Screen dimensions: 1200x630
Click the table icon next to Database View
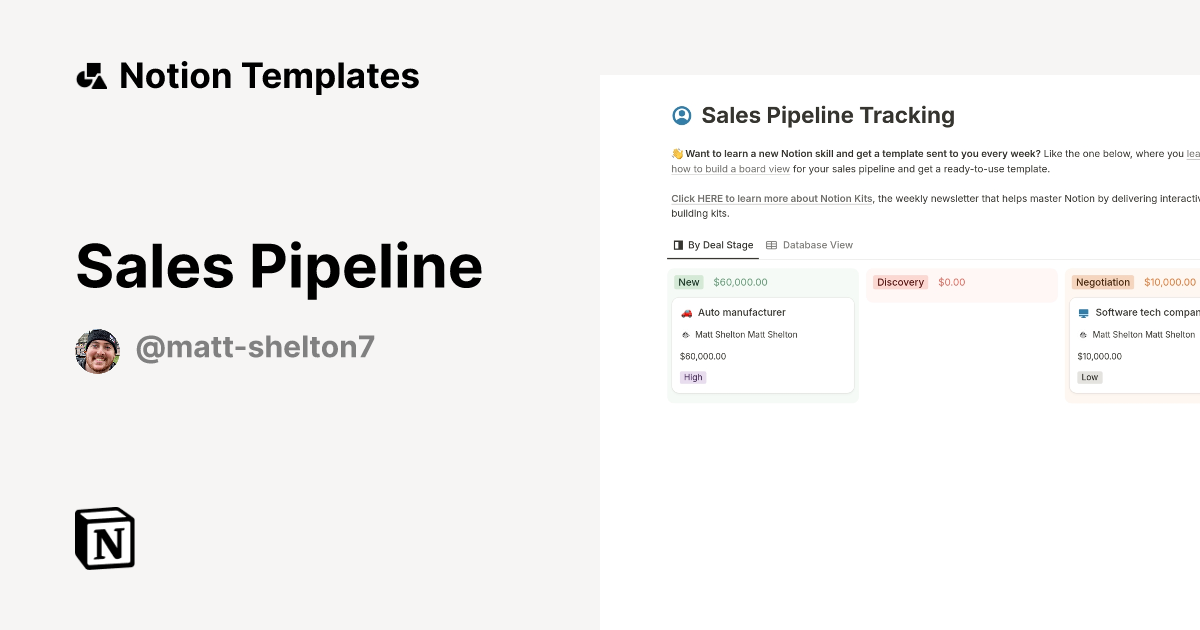pos(770,244)
